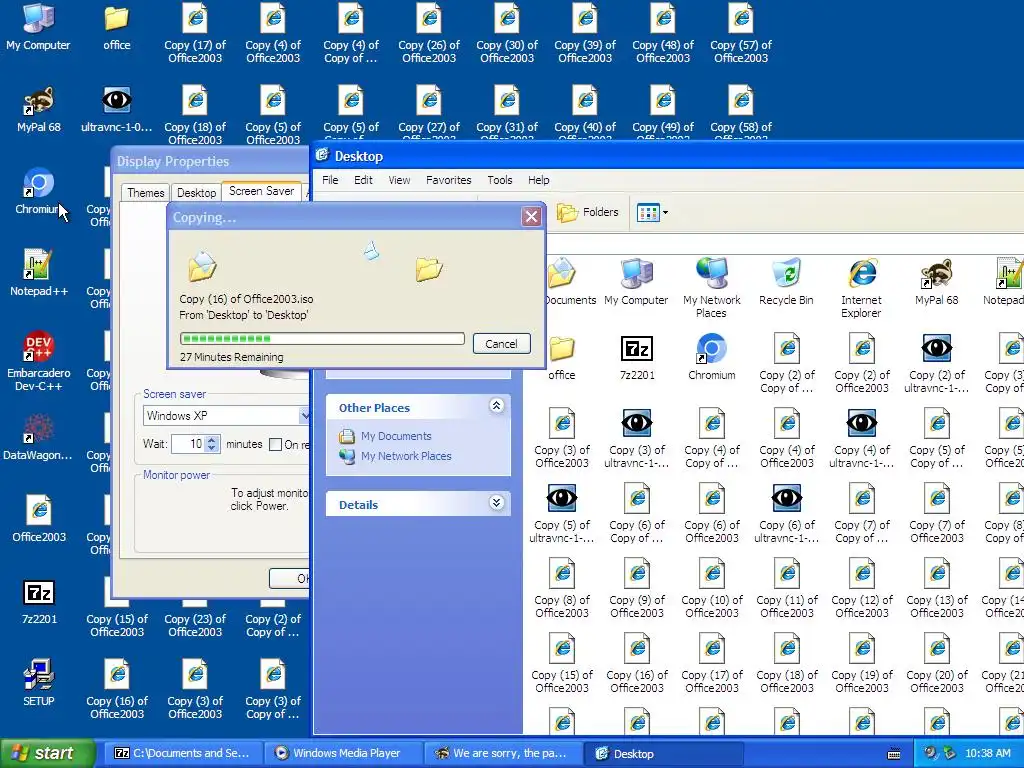
Task: Click the Display Properties title bar
Action: pos(210,161)
